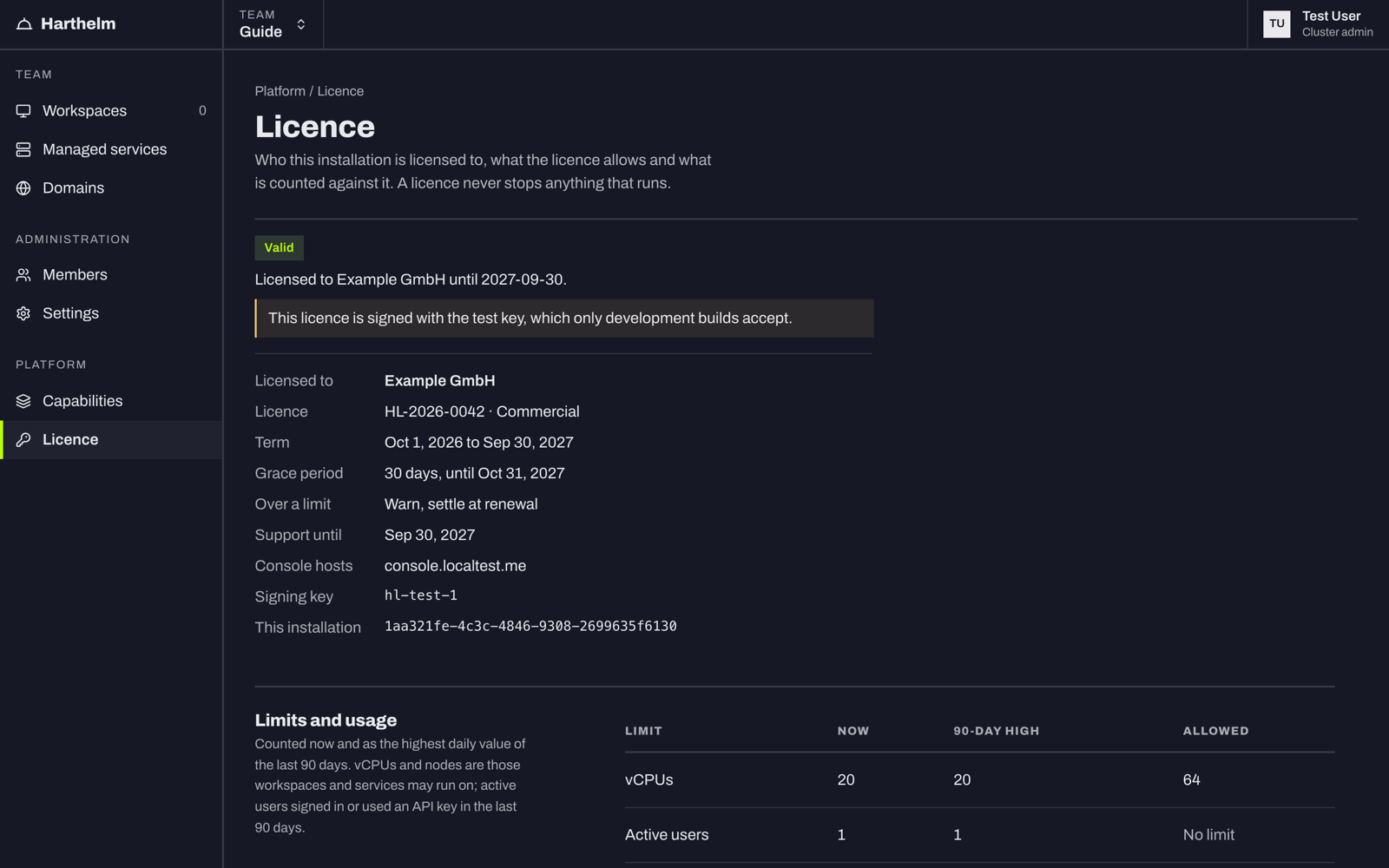Click the Workspaces monitor icon
This screenshot has height=868, width=1389.
click(23, 111)
